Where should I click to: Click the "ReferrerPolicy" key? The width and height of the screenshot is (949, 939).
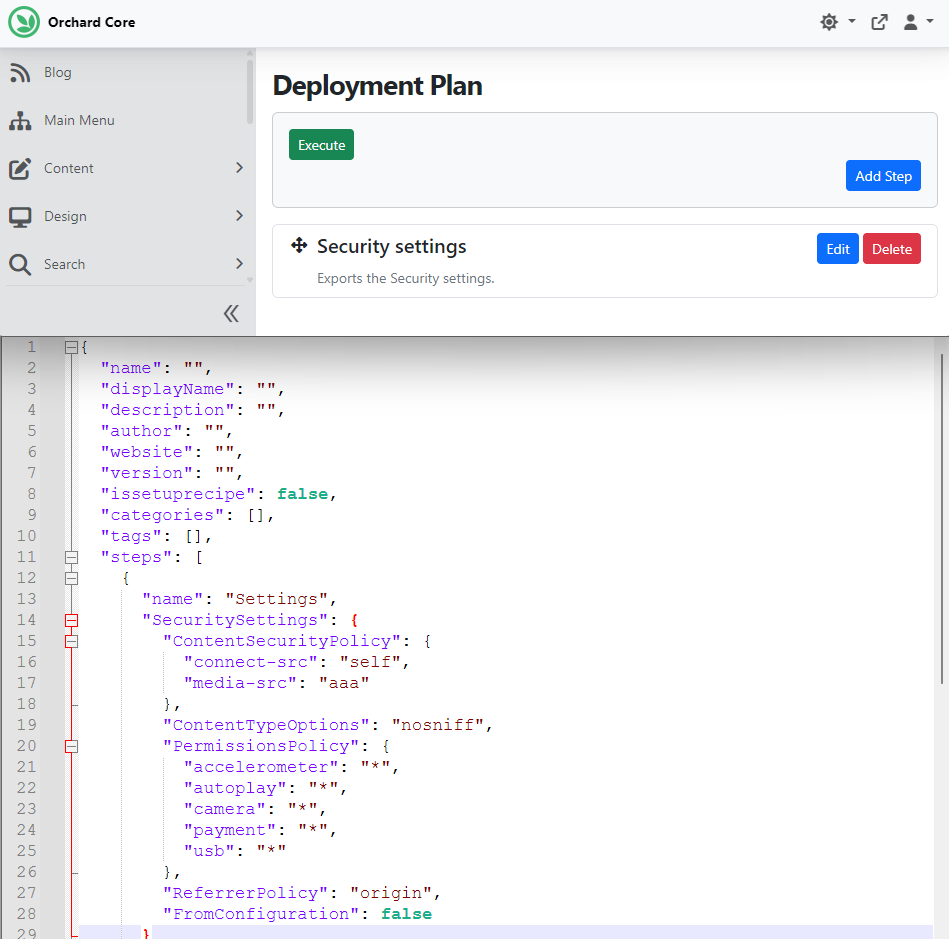(x=246, y=894)
